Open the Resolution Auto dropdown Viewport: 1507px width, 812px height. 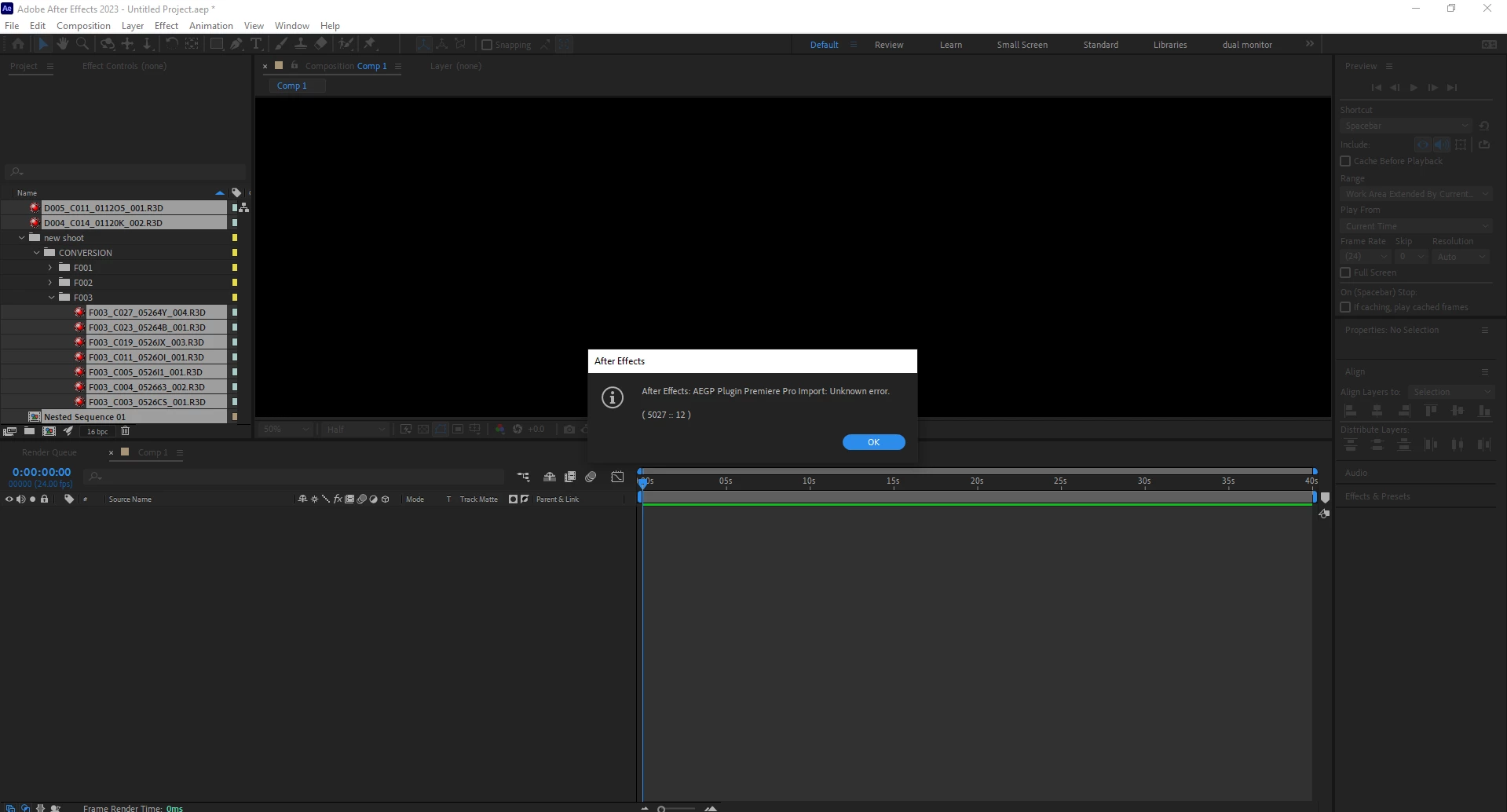pos(1461,257)
